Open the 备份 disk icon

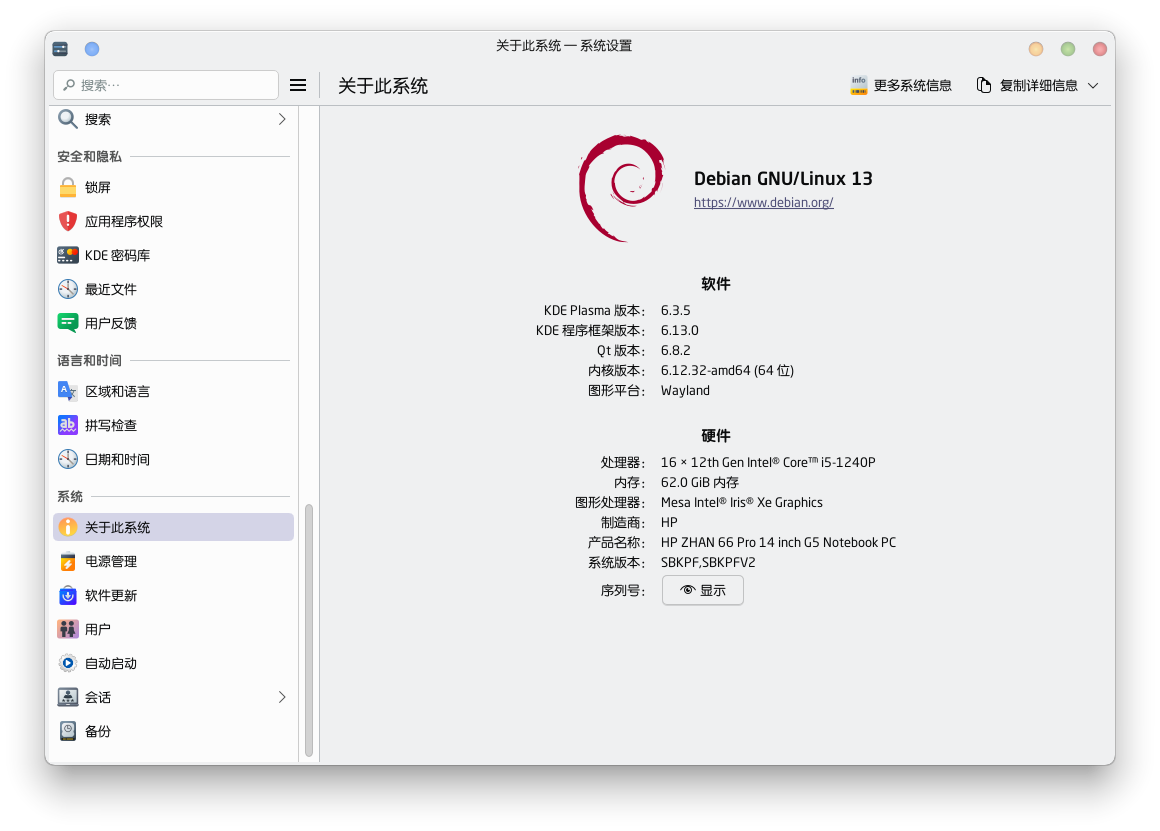tap(67, 732)
